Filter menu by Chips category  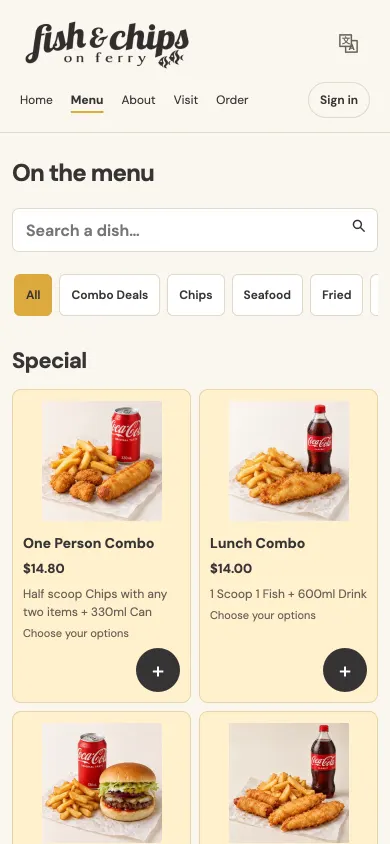tap(196, 295)
